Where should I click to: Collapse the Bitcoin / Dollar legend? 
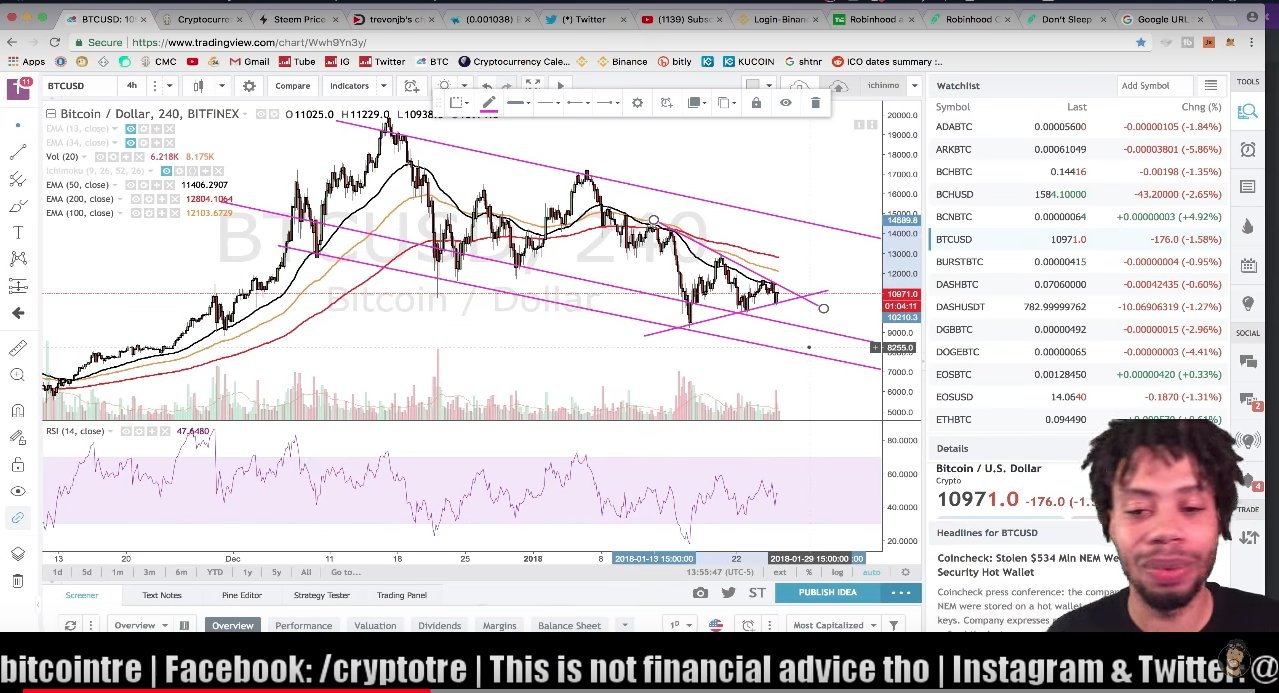(x=50, y=114)
